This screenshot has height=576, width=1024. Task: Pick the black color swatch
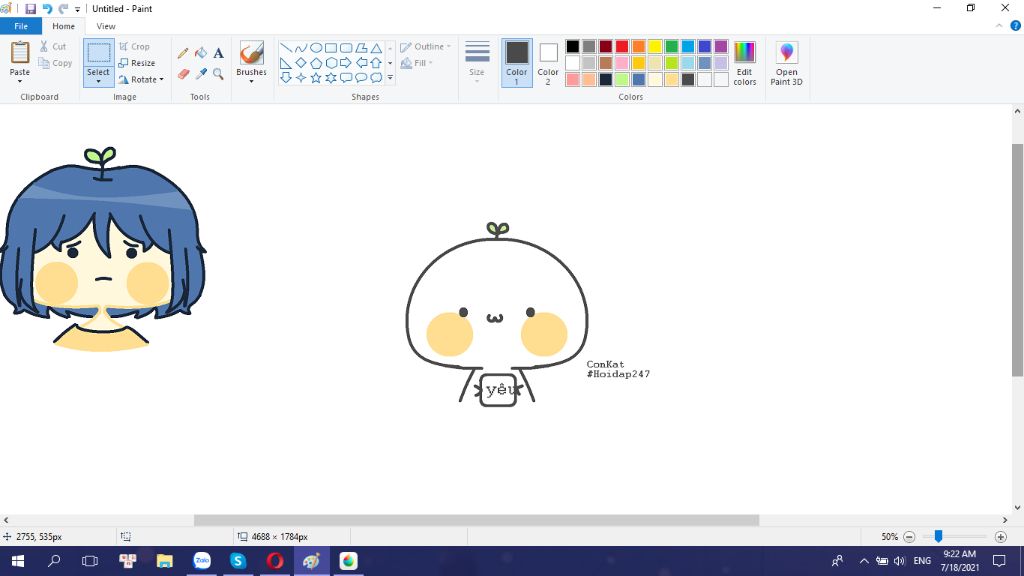(x=573, y=46)
